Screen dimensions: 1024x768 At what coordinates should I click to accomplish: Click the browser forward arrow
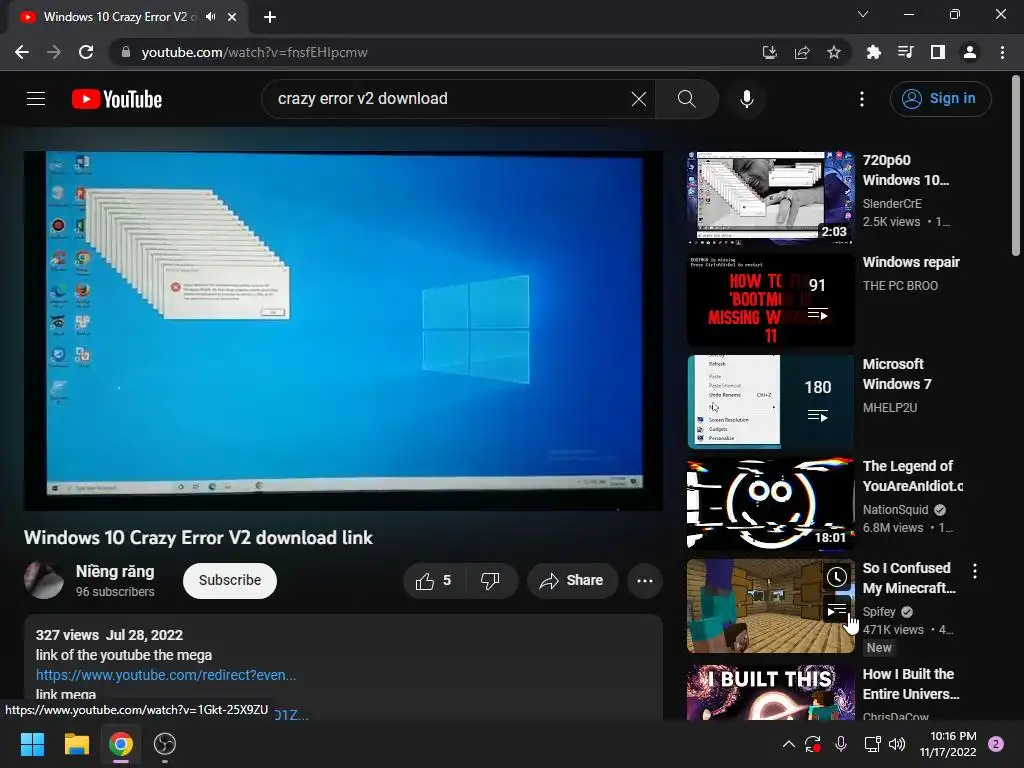(54, 52)
